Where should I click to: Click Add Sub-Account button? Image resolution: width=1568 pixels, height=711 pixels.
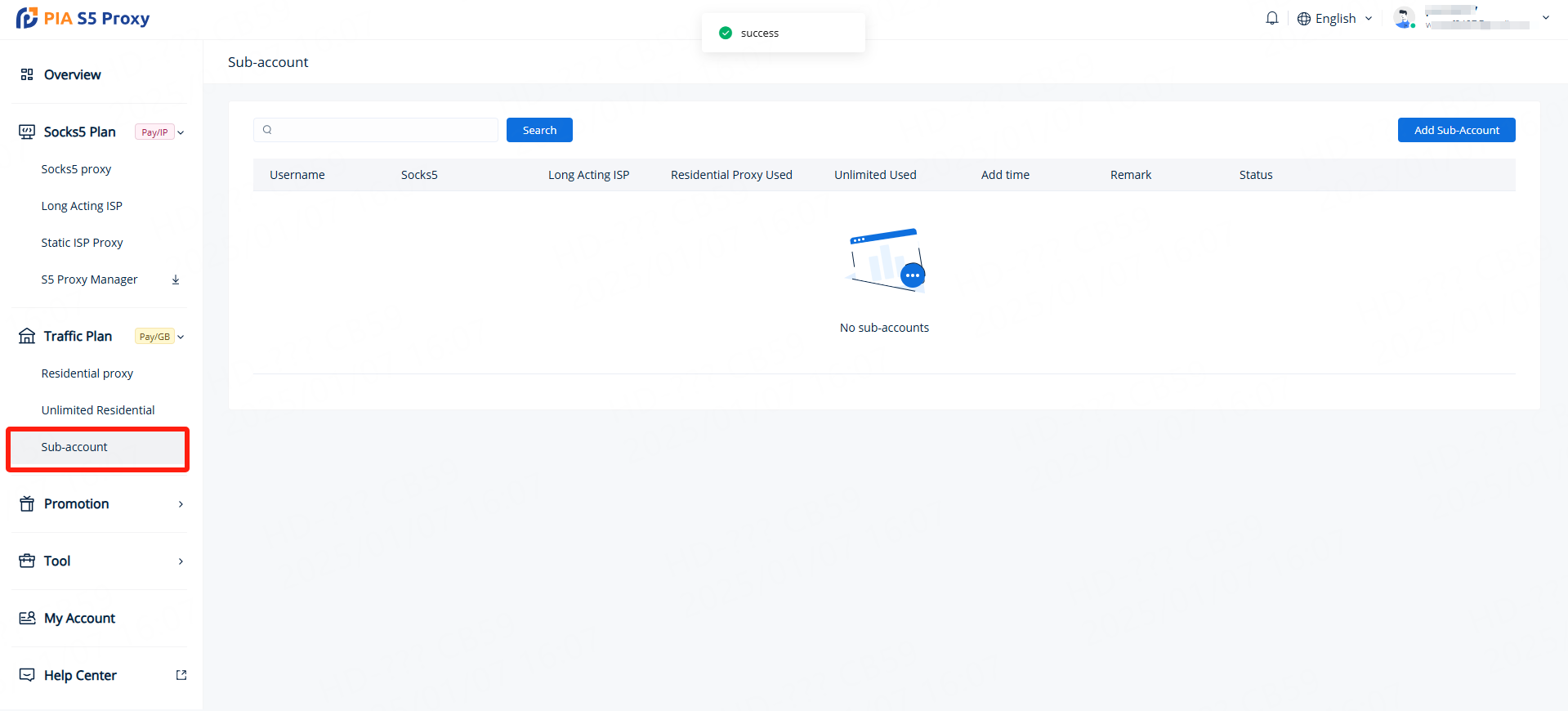coord(1456,130)
